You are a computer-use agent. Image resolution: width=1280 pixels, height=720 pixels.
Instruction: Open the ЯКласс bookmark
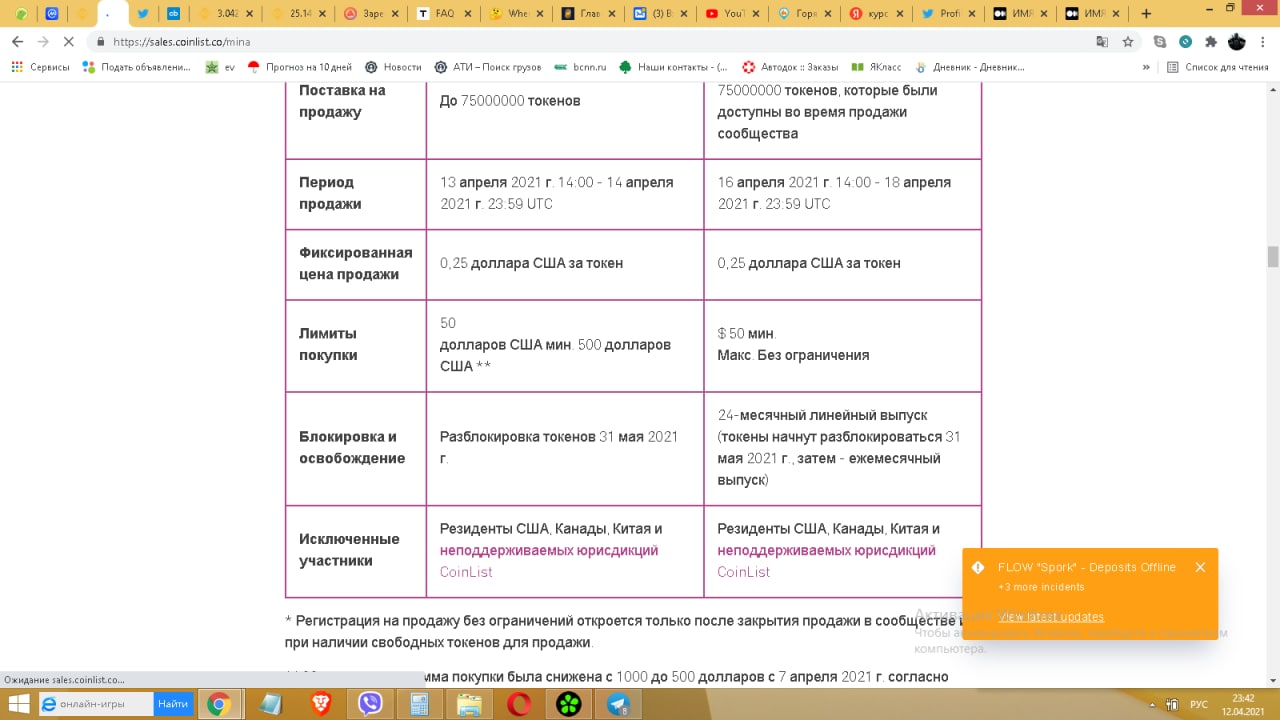coord(876,67)
